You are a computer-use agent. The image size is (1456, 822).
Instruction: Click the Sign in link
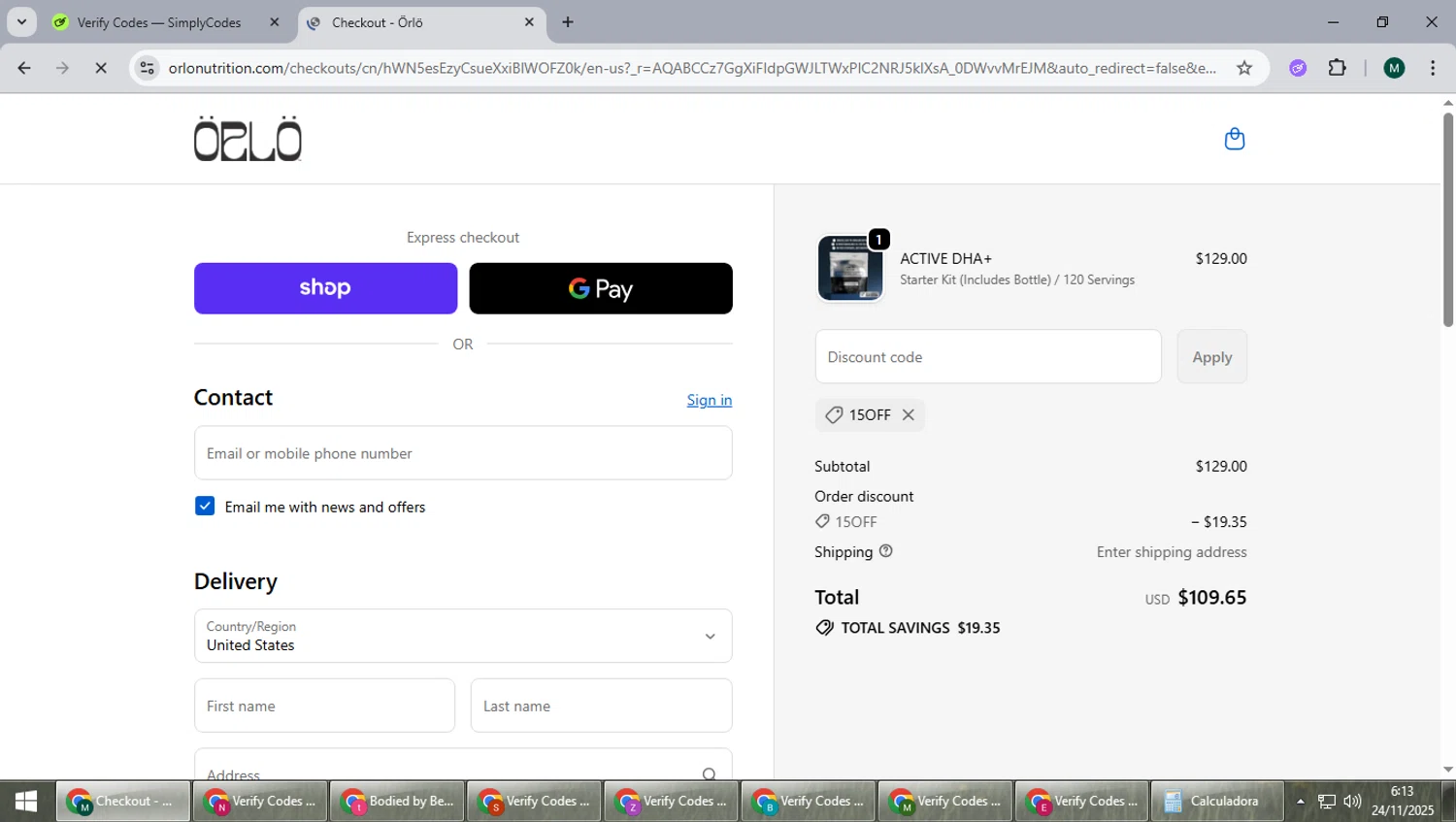(710, 400)
